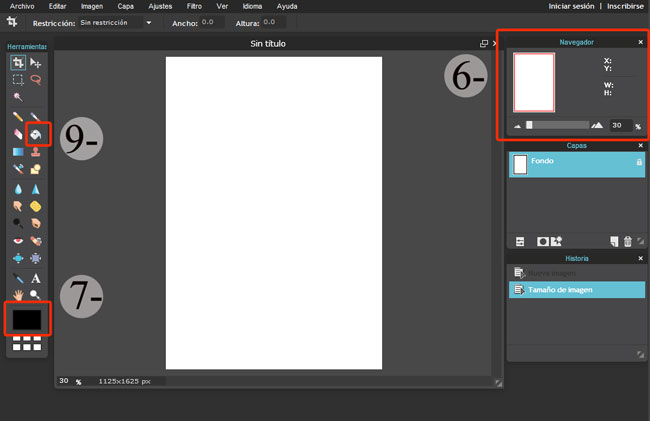Choose the Bloat tool
This screenshot has height=421, width=650.
[x=18, y=258]
